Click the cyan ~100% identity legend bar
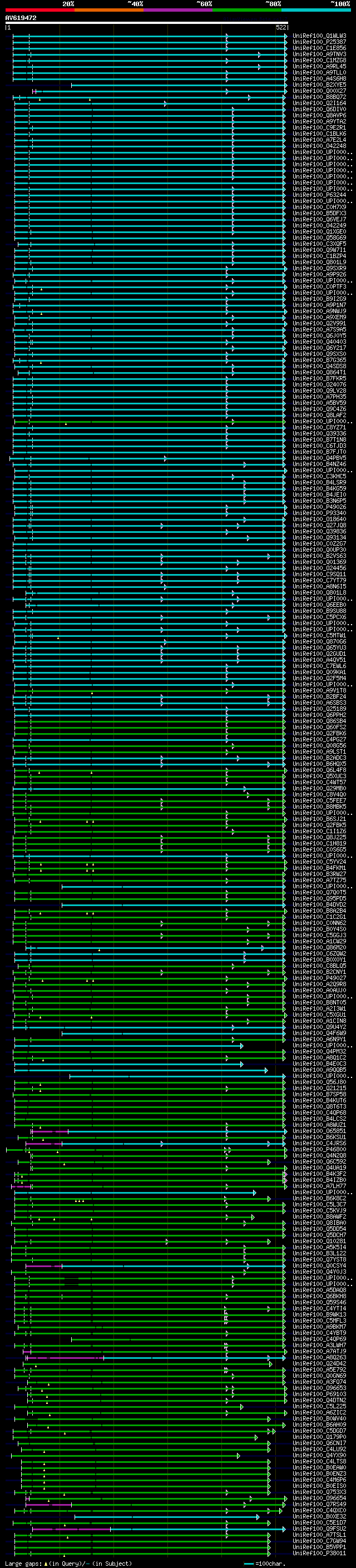Screen dimensions: 356x1568 (316, 10)
